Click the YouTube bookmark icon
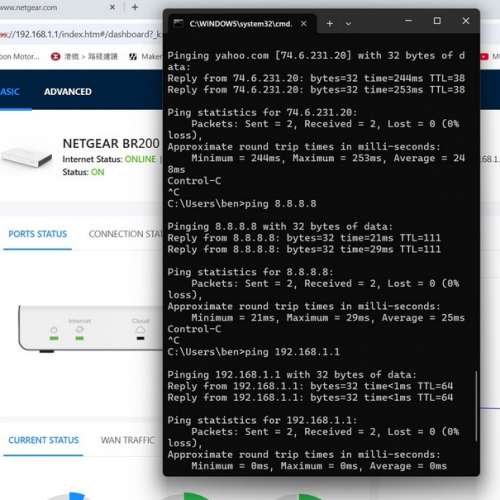This screenshot has height=500, width=500. (x=484, y=57)
